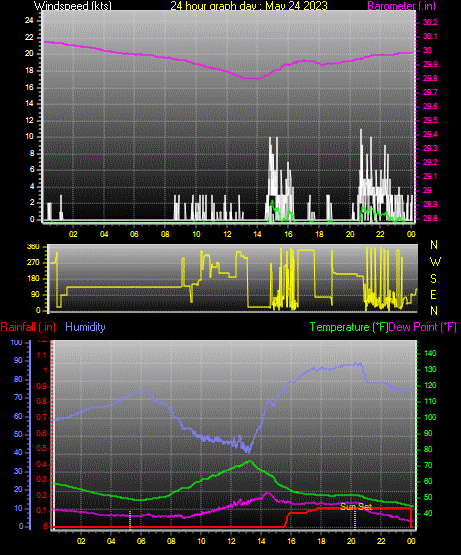
Task: Click the barometer axis value "29.5"
Action: tap(430, 120)
